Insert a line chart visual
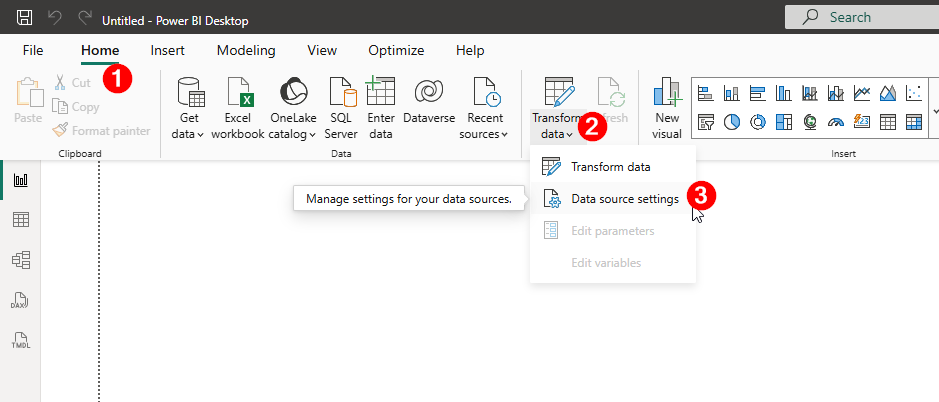 click(x=862, y=93)
